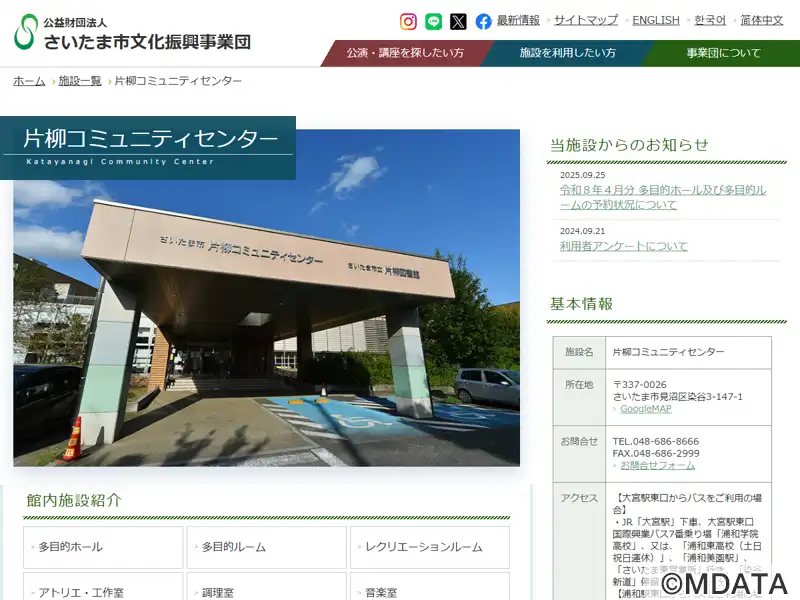
Task: Open the 令和8年4月分 reservation status notice
Action: 662,197
